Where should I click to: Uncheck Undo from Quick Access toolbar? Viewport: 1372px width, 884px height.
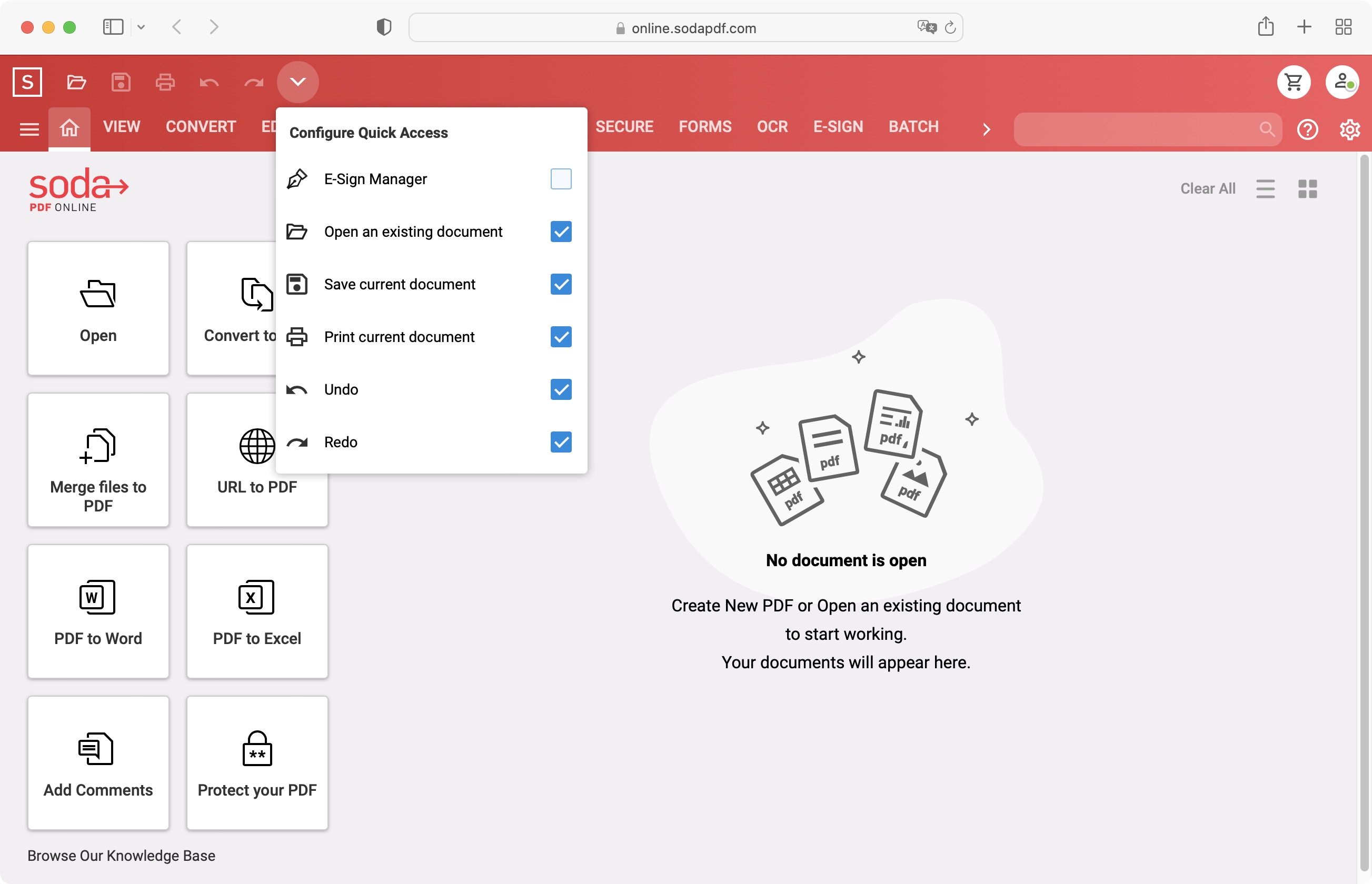point(560,389)
